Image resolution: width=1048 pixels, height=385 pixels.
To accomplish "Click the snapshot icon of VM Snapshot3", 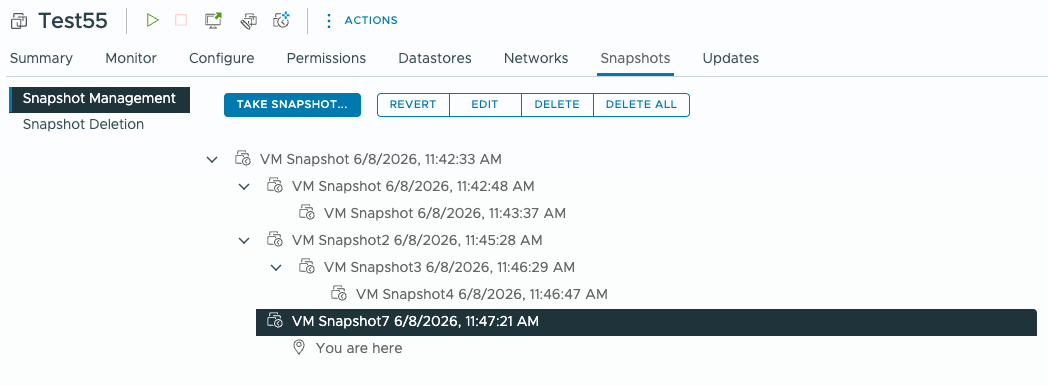I will [x=307, y=267].
